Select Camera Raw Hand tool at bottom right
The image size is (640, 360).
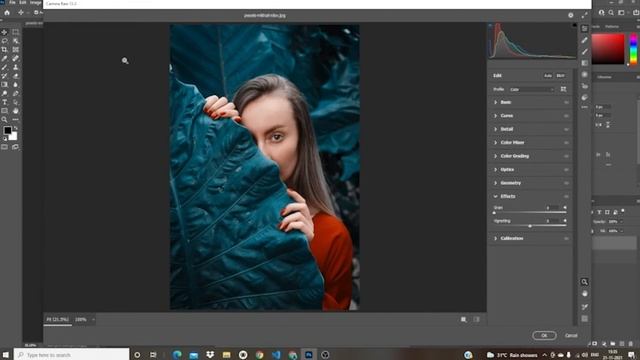coord(584,294)
